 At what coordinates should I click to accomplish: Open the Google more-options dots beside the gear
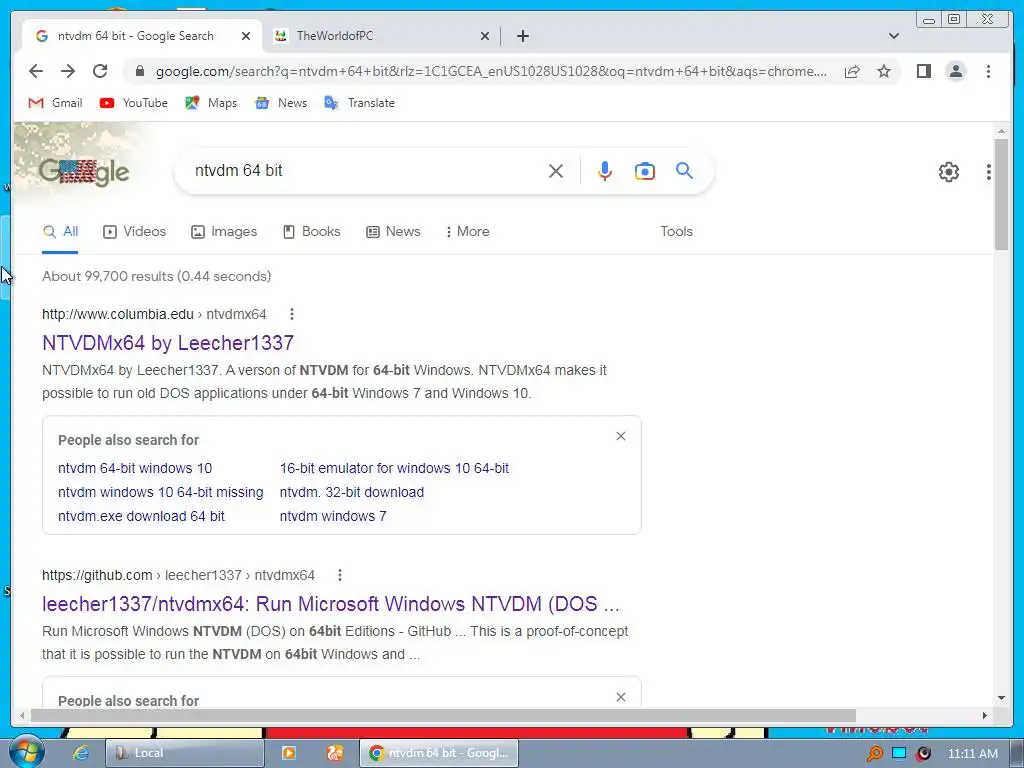pos(989,172)
